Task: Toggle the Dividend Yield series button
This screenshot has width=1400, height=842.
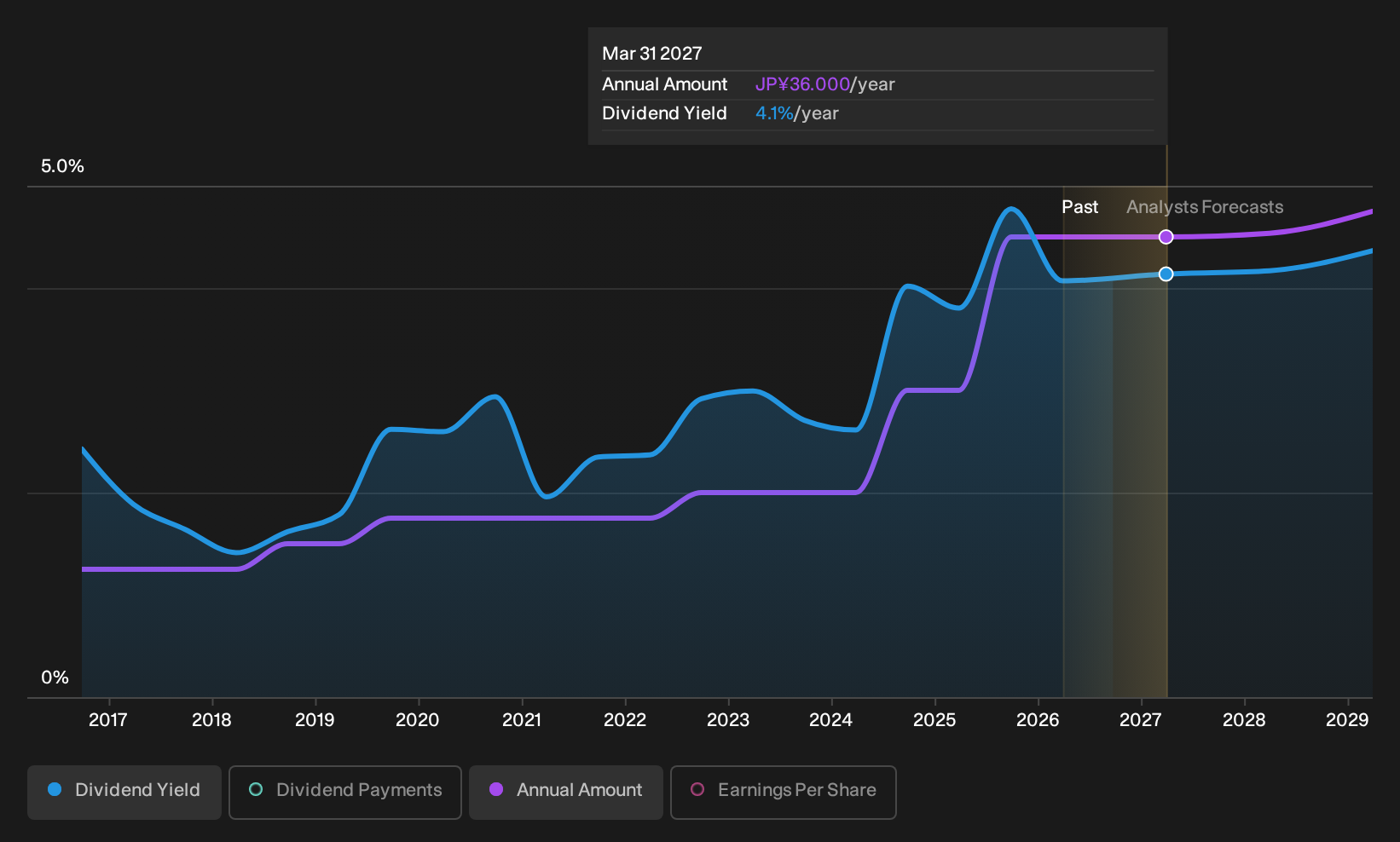Action: click(x=124, y=793)
